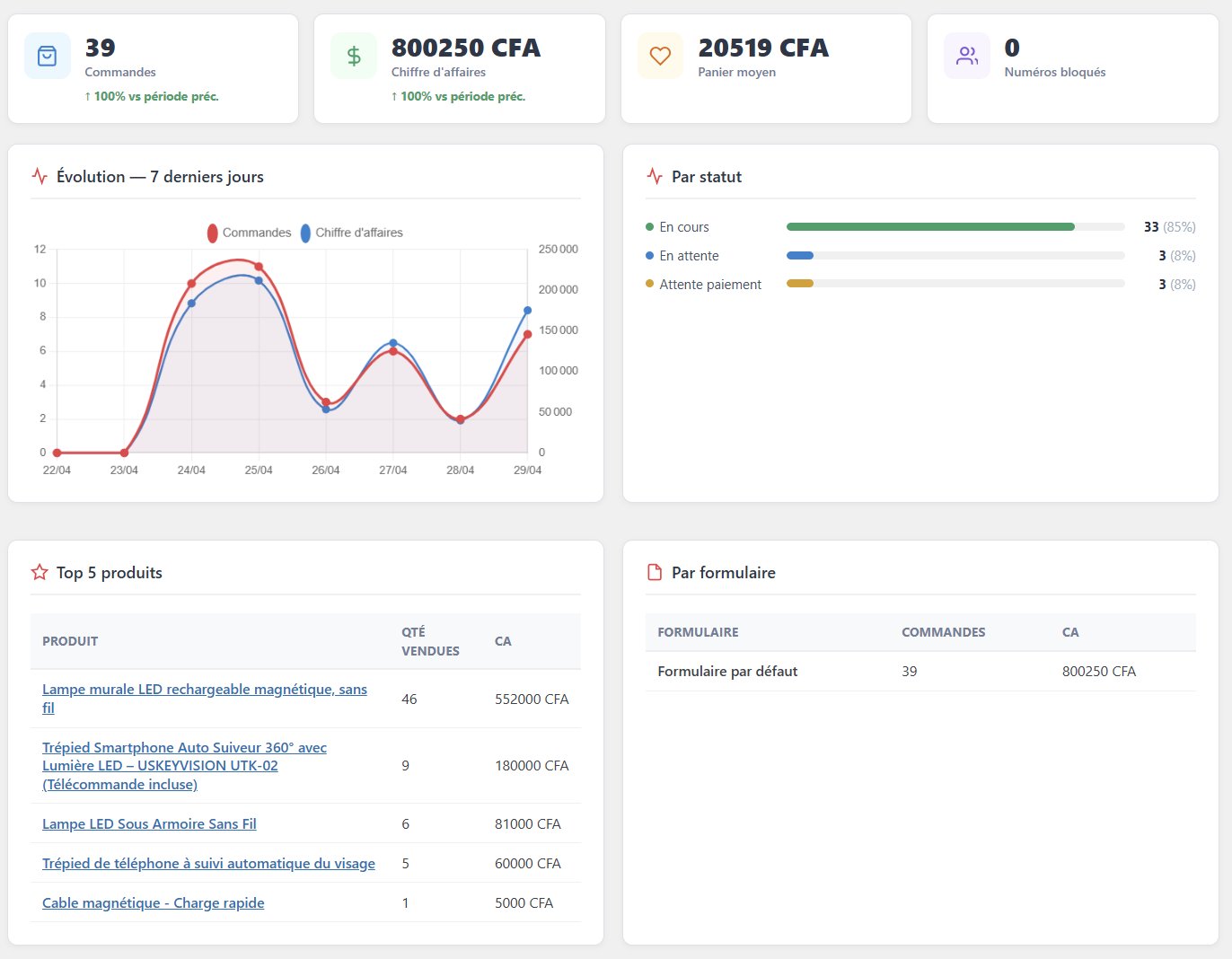The width and height of the screenshot is (1232, 959).
Task: Click the yellow dot beside Attente paiement
Action: click(x=649, y=284)
